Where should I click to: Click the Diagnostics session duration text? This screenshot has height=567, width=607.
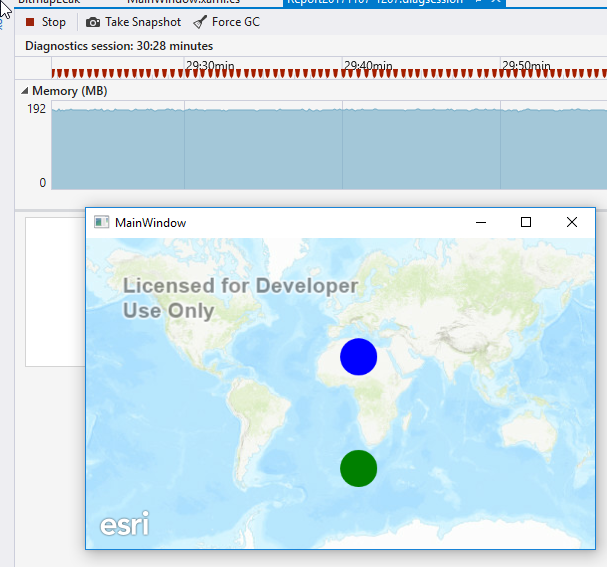click(x=119, y=46)
